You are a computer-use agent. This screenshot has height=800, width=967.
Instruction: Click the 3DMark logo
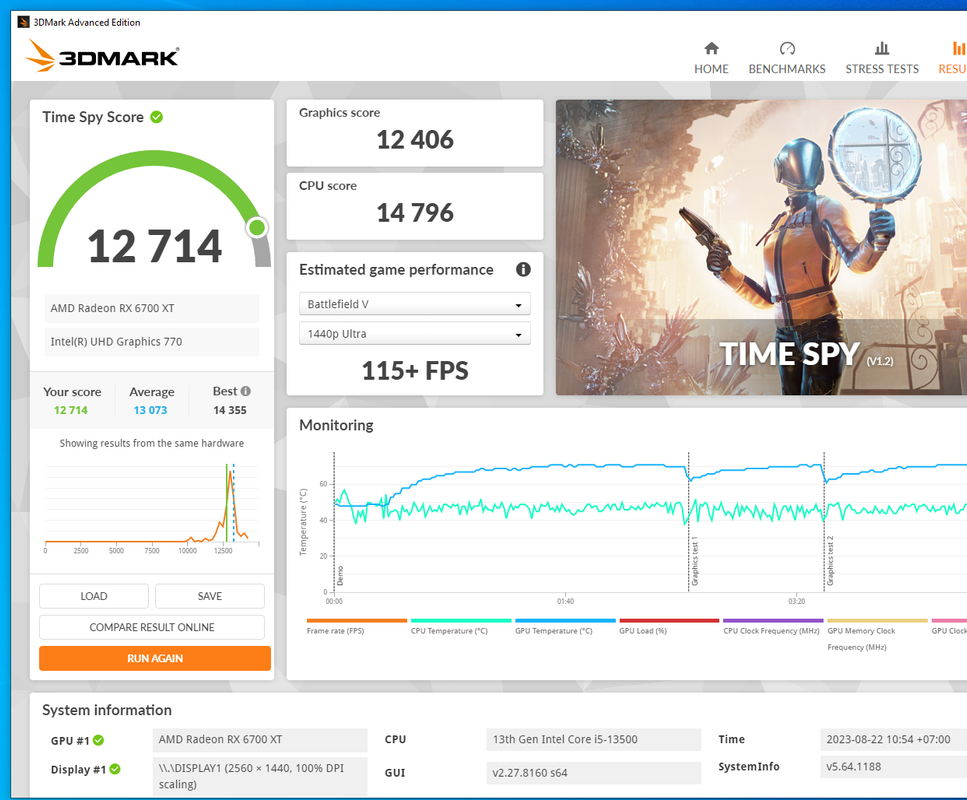pyautogui.click(x=102, y=56)
